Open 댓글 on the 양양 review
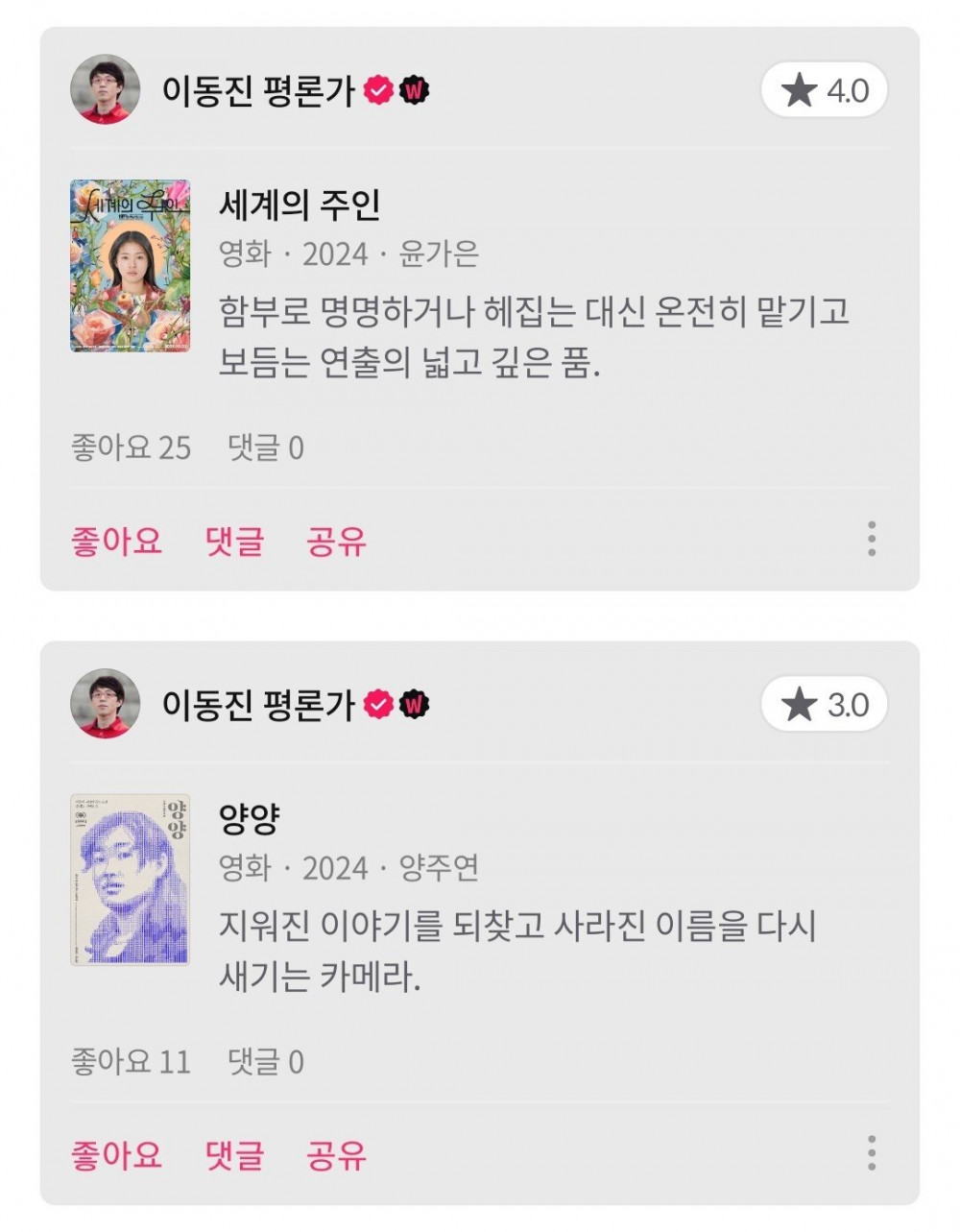Image resolution: width=960 pixels, height=1232 pixels. pos(234,1154)
